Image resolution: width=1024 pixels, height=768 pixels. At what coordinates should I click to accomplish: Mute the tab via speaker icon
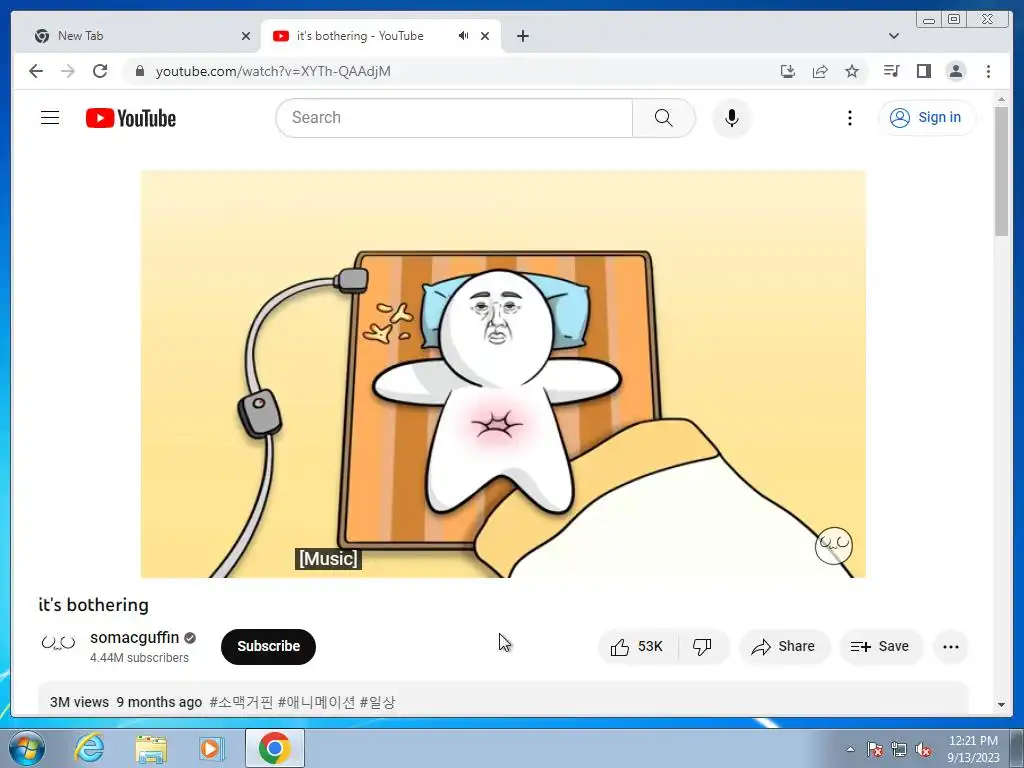point(463,36)
